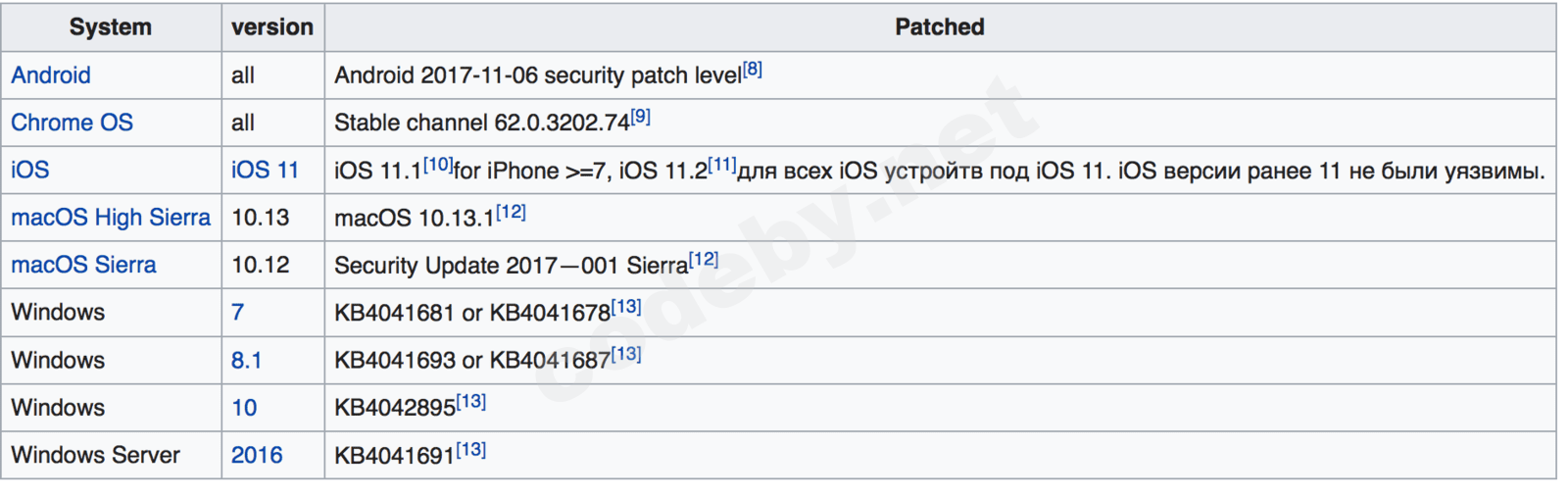Open footnote [12] after Security Update Sierra

pos(704,260)
